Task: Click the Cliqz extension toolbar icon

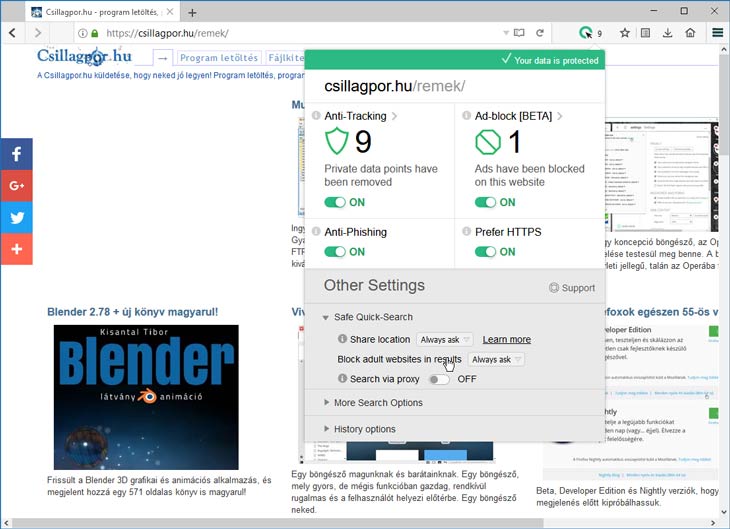Action: pyautogui.click(x=586, y=33)
